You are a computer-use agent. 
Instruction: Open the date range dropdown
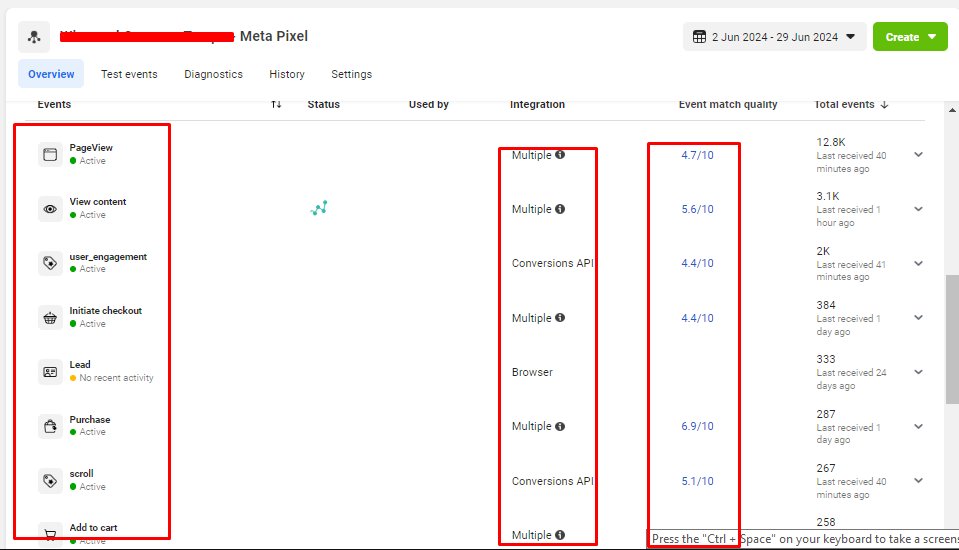(x=774, y=37)
